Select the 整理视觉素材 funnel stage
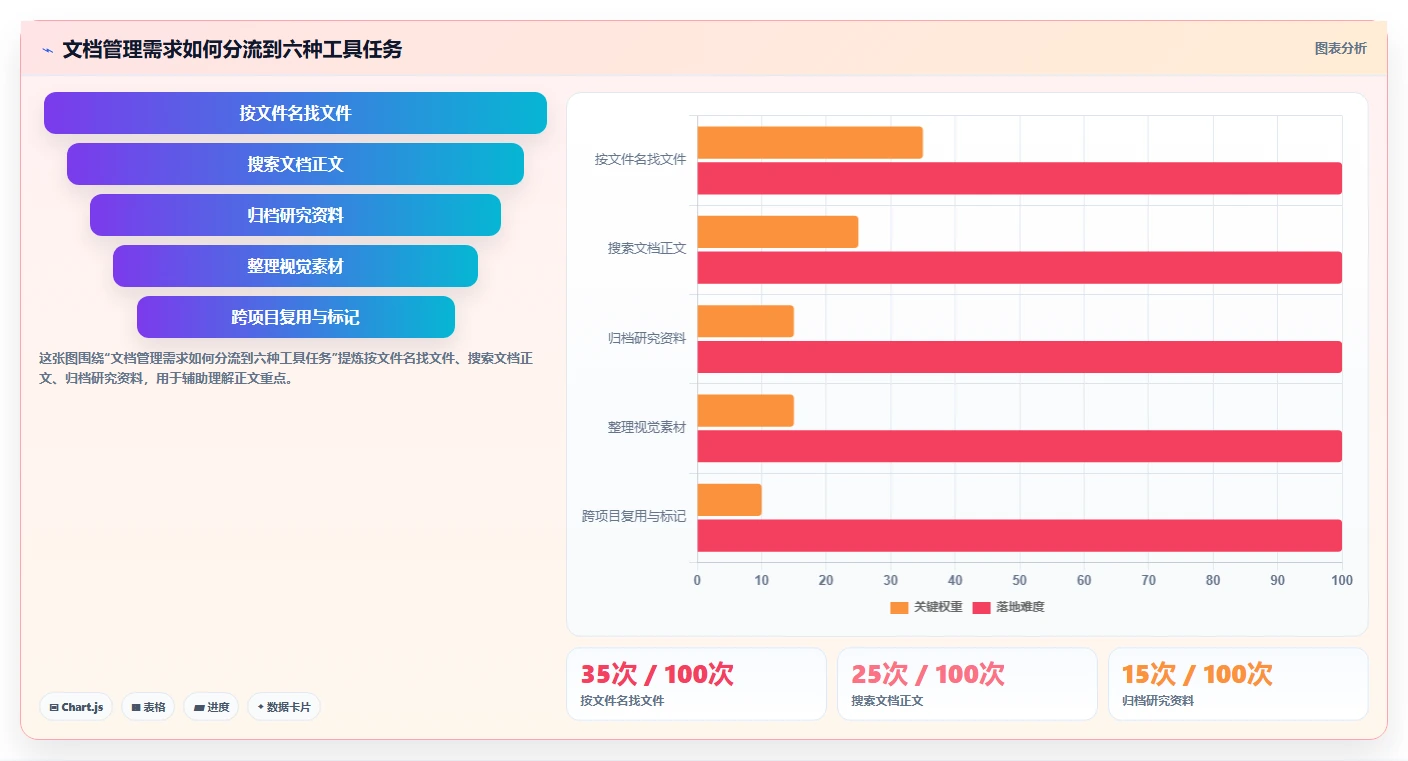 pyautogui.click(x=295, y=266)
